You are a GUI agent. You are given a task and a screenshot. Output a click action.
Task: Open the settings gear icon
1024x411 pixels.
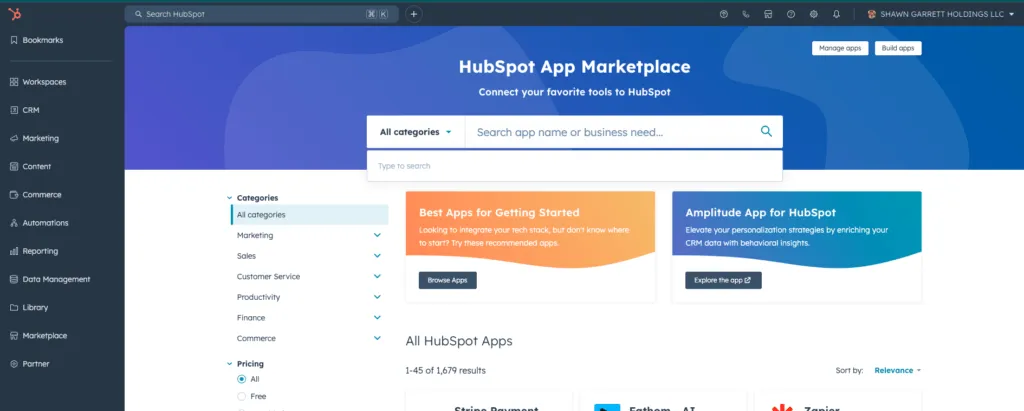(x=814, y=14)
